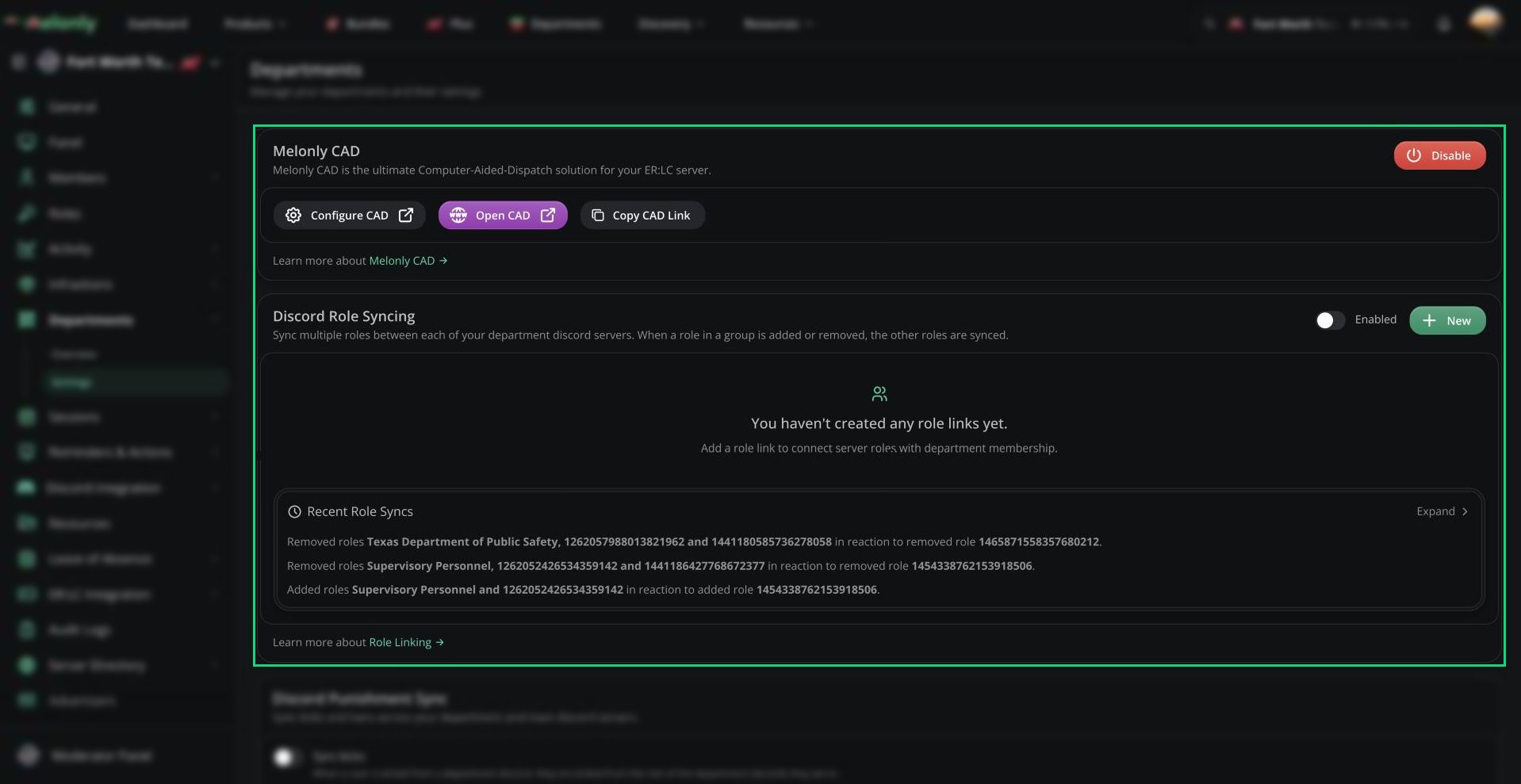Click the Recent Role Syncs title

[x=360, y=512]
